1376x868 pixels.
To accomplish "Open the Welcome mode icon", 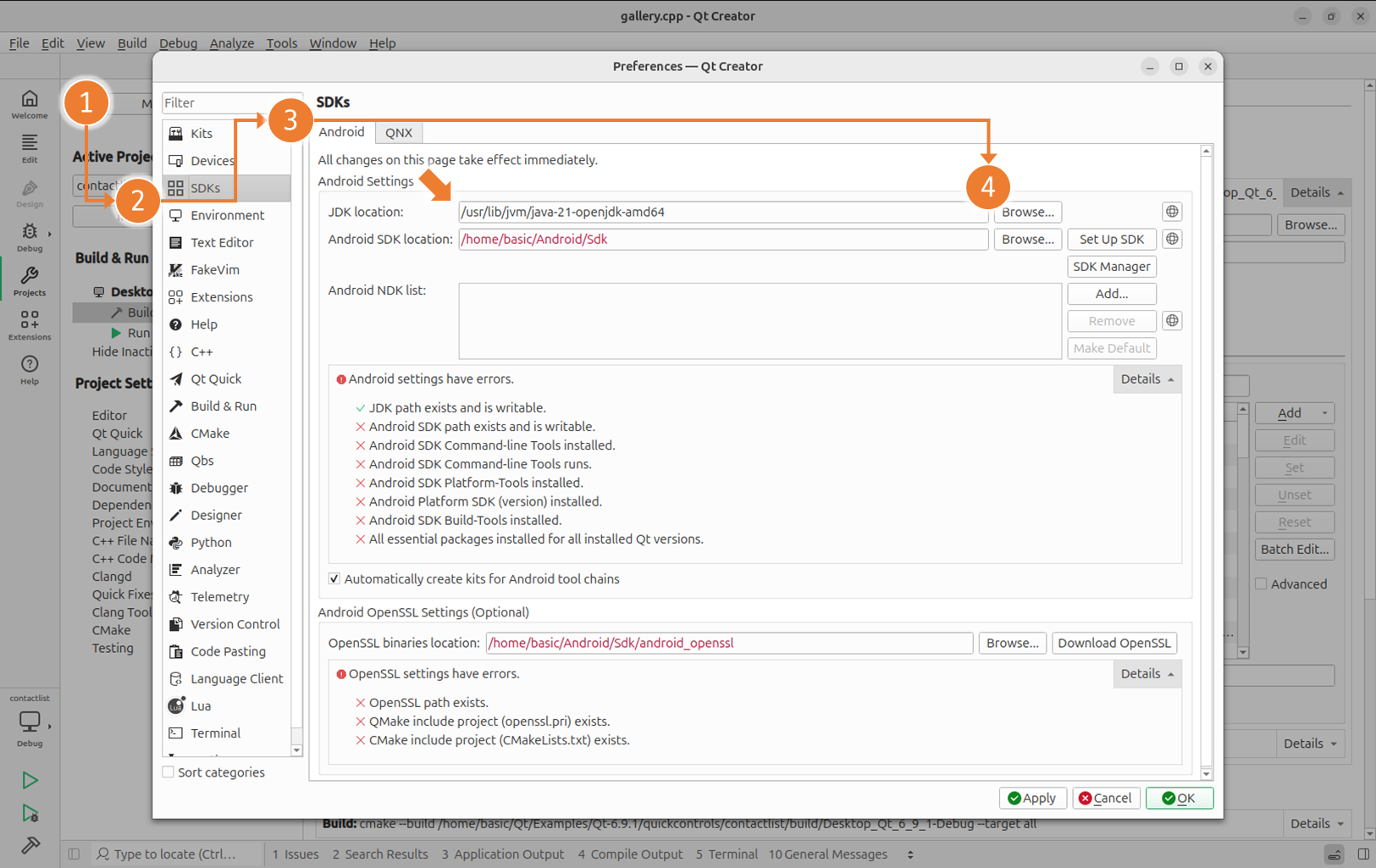I will tap(30, 104).
